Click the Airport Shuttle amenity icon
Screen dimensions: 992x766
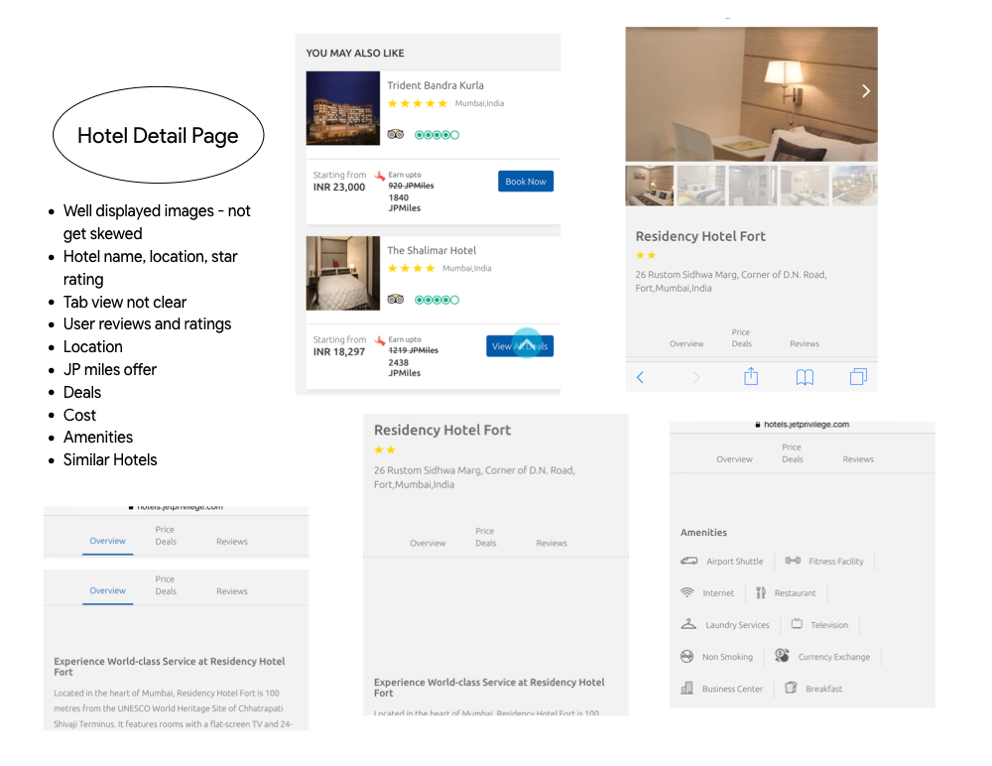pos(689,561)
